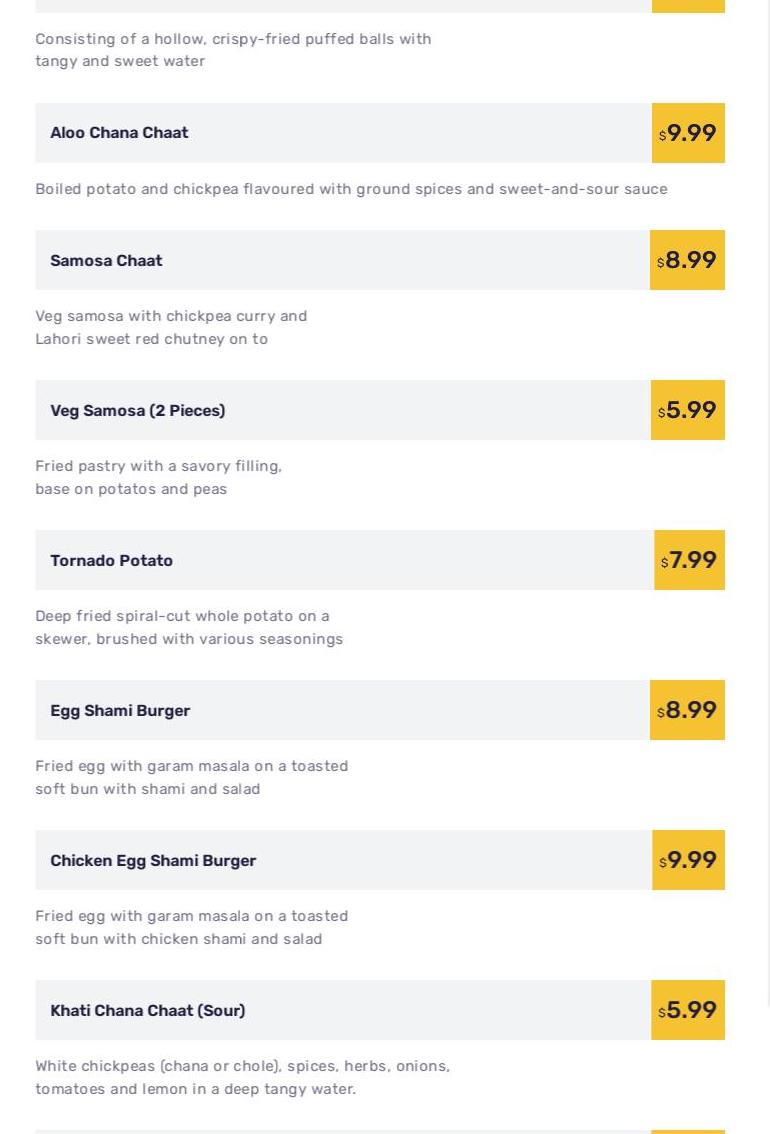Viewport: 770px width, 1134px height.
Task: Click the $8.99 price tag for Egg Shami Burger
Action: coord(687,711)
